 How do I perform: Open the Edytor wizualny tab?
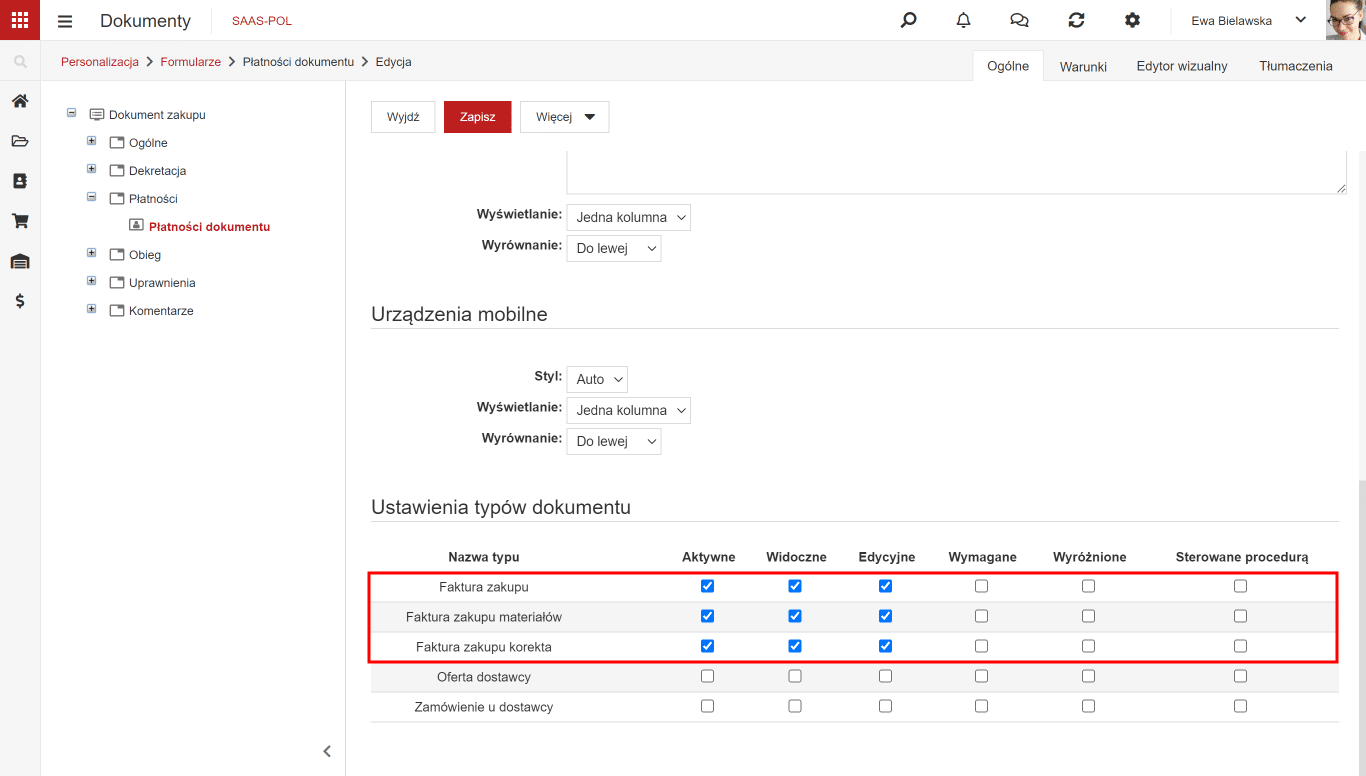1182,66
